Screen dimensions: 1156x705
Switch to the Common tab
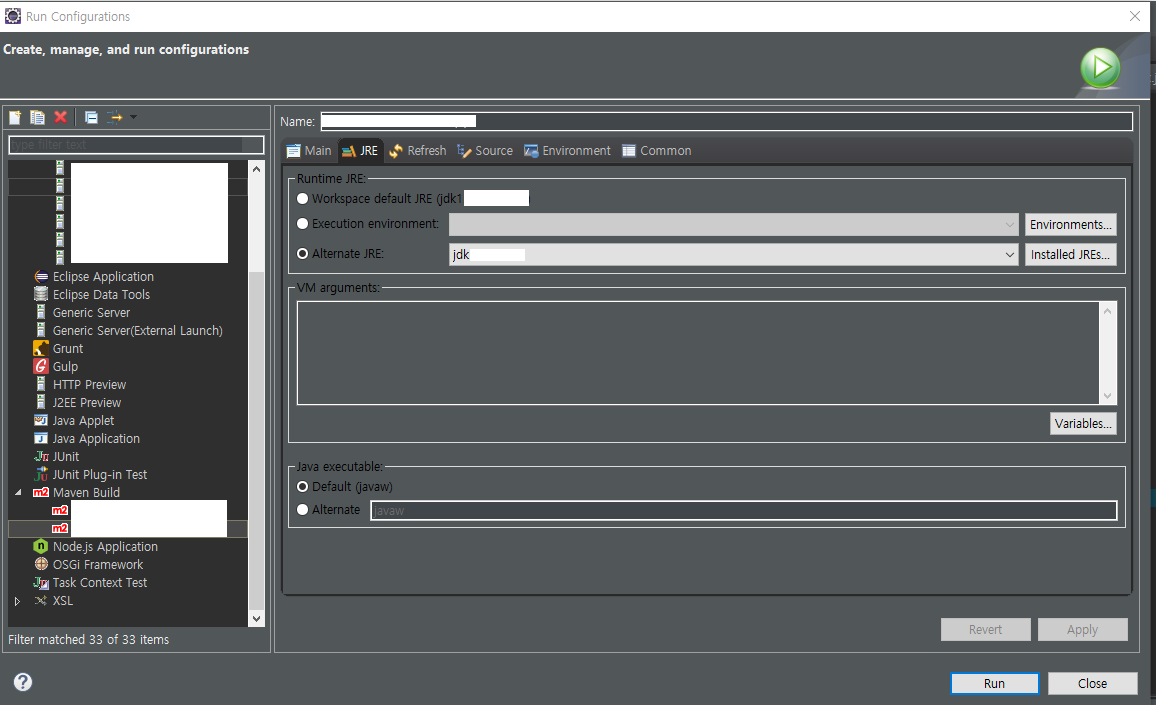[x=657, y=150]
